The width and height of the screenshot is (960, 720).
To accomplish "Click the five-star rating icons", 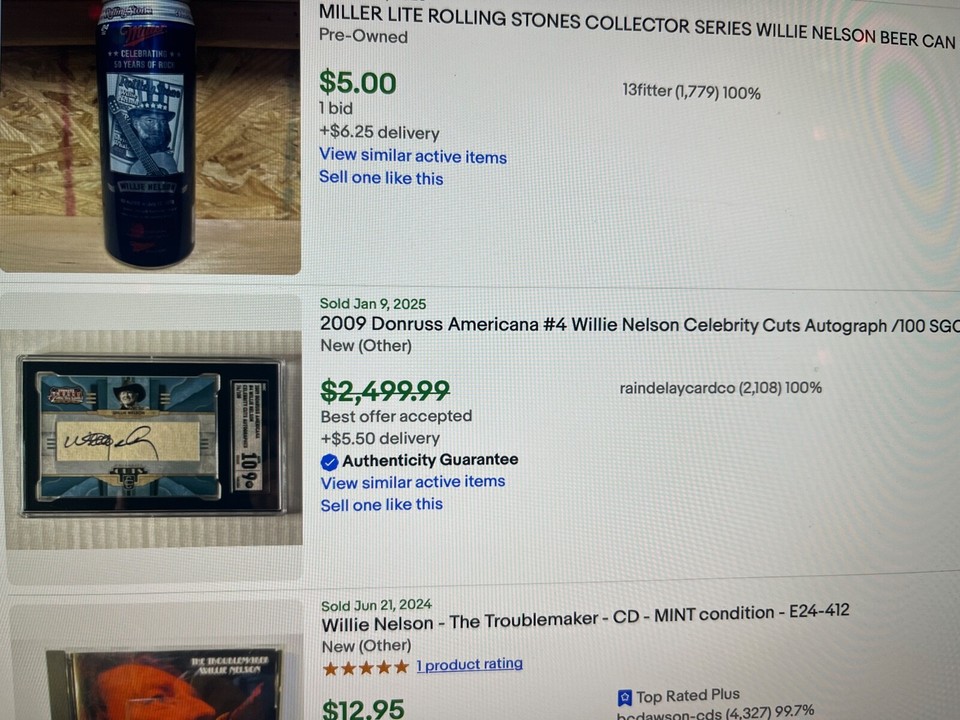I will (366, 667).
